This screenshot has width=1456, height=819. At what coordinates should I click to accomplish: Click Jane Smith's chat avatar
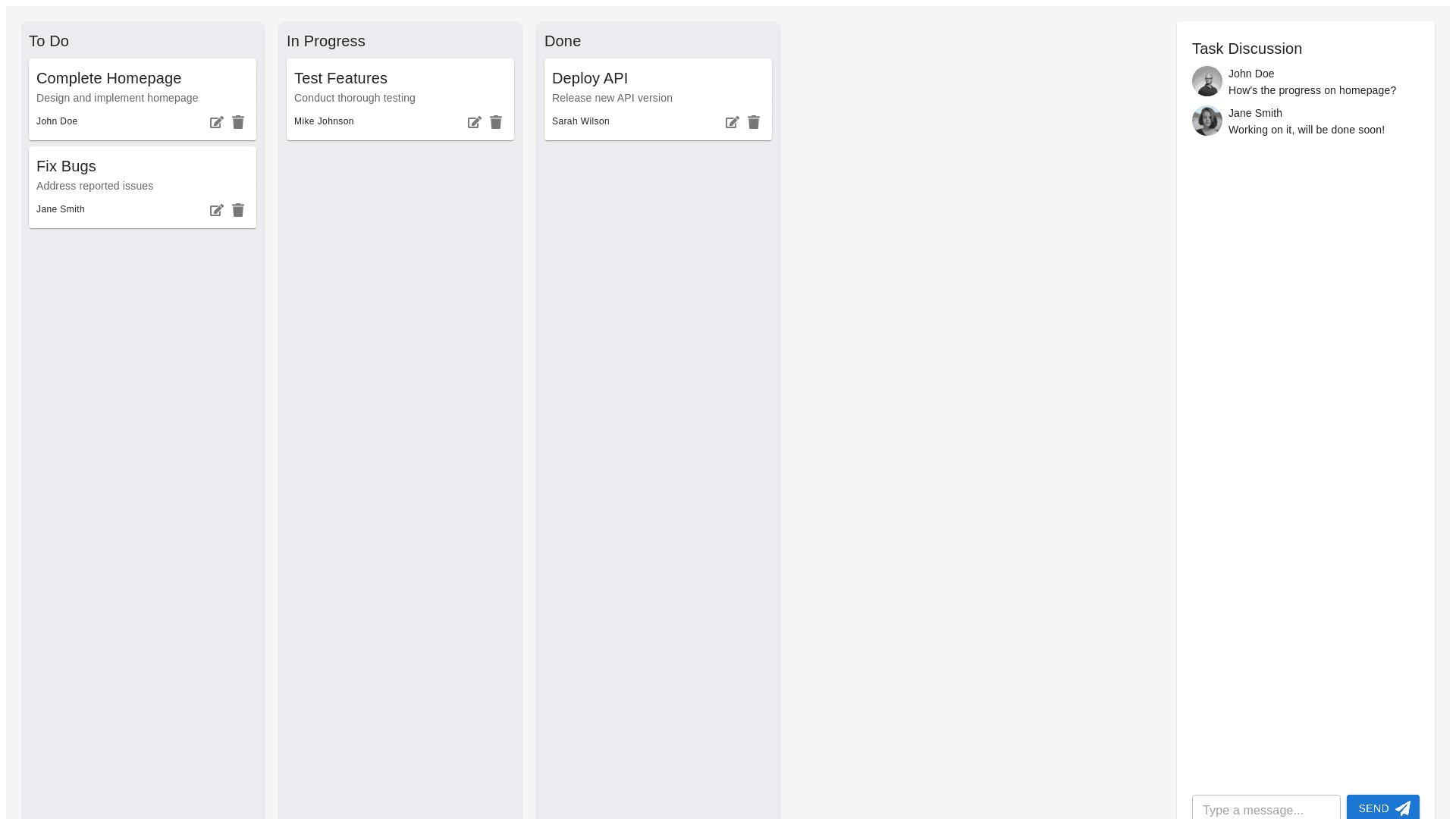pyautogui.click(x=1207, y=121)
